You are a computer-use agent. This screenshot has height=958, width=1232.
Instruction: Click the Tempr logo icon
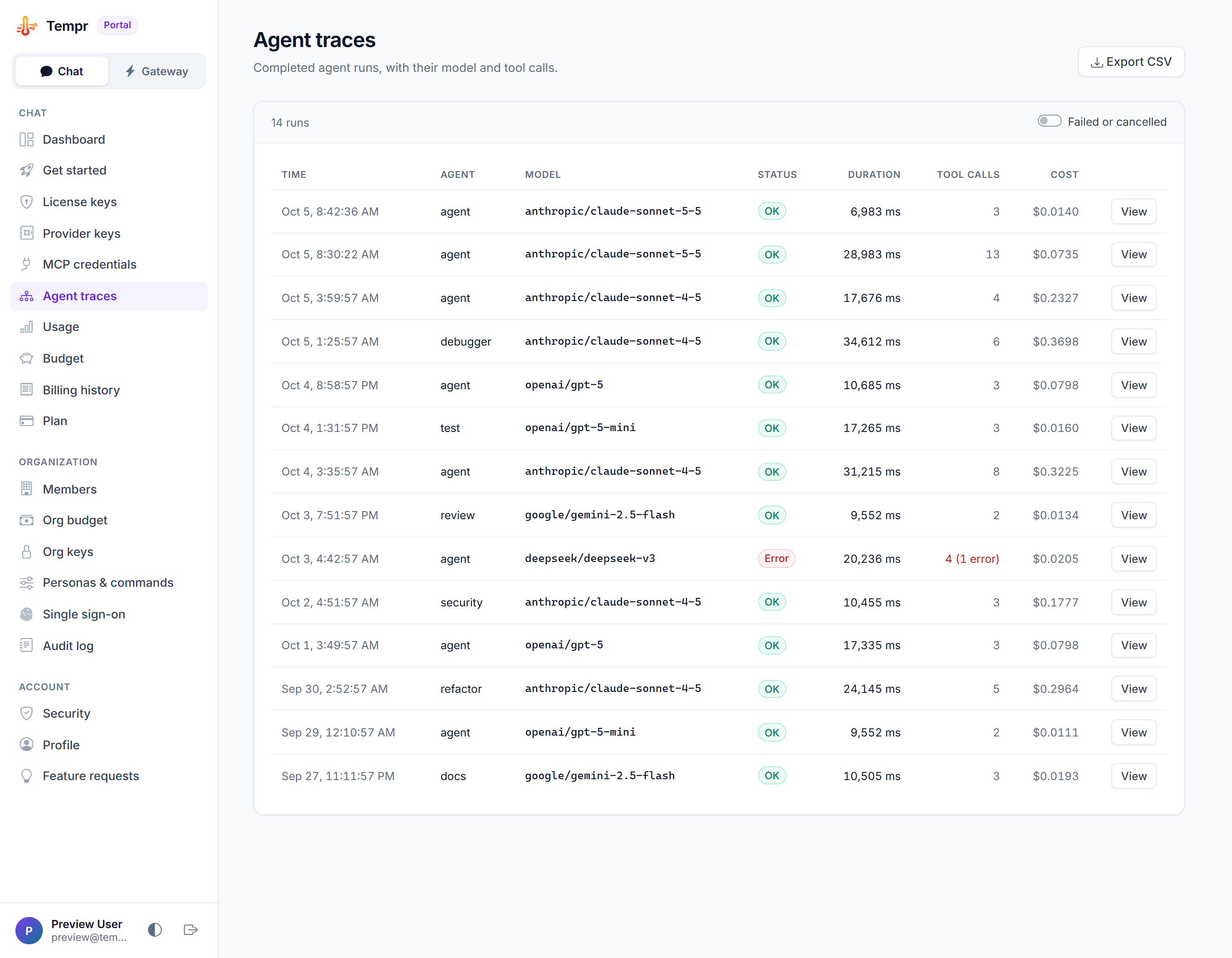(27, 26)
